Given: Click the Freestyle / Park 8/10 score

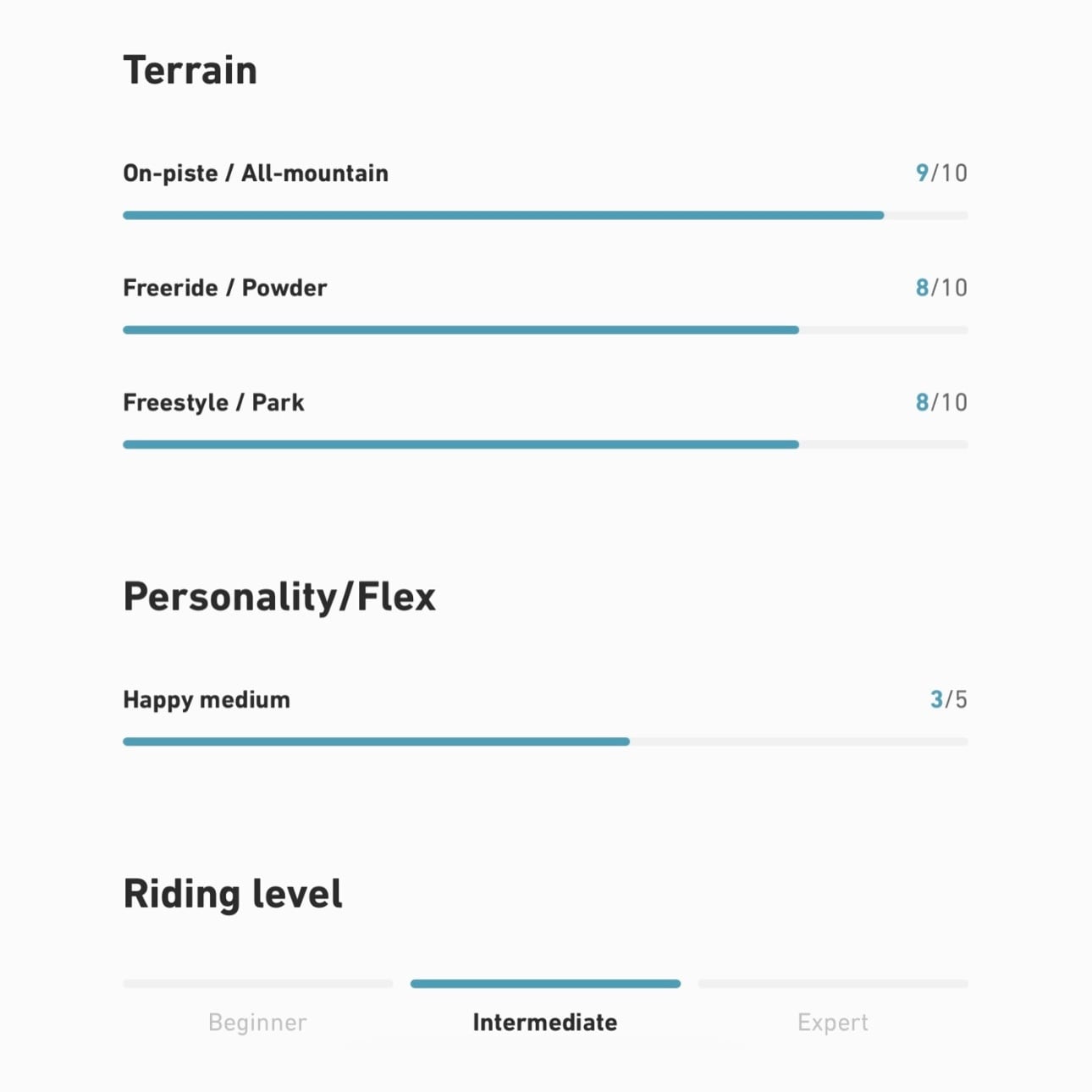Looking at the screenshot, I should pyautogui.click(x=940, y=402).
